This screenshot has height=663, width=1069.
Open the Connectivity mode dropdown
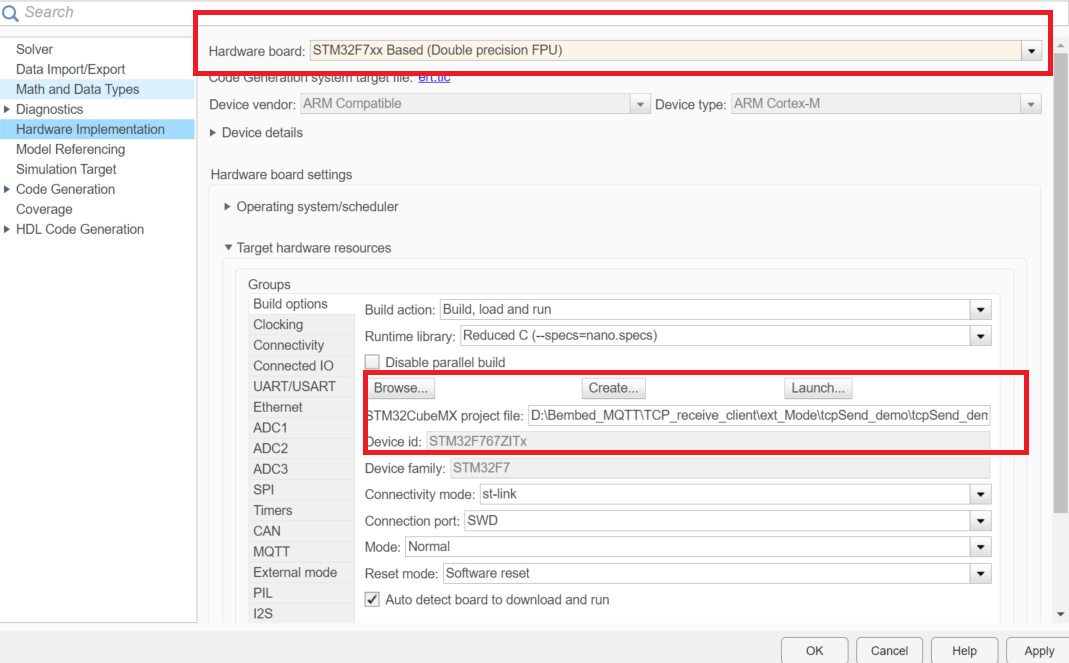[982, 493]
